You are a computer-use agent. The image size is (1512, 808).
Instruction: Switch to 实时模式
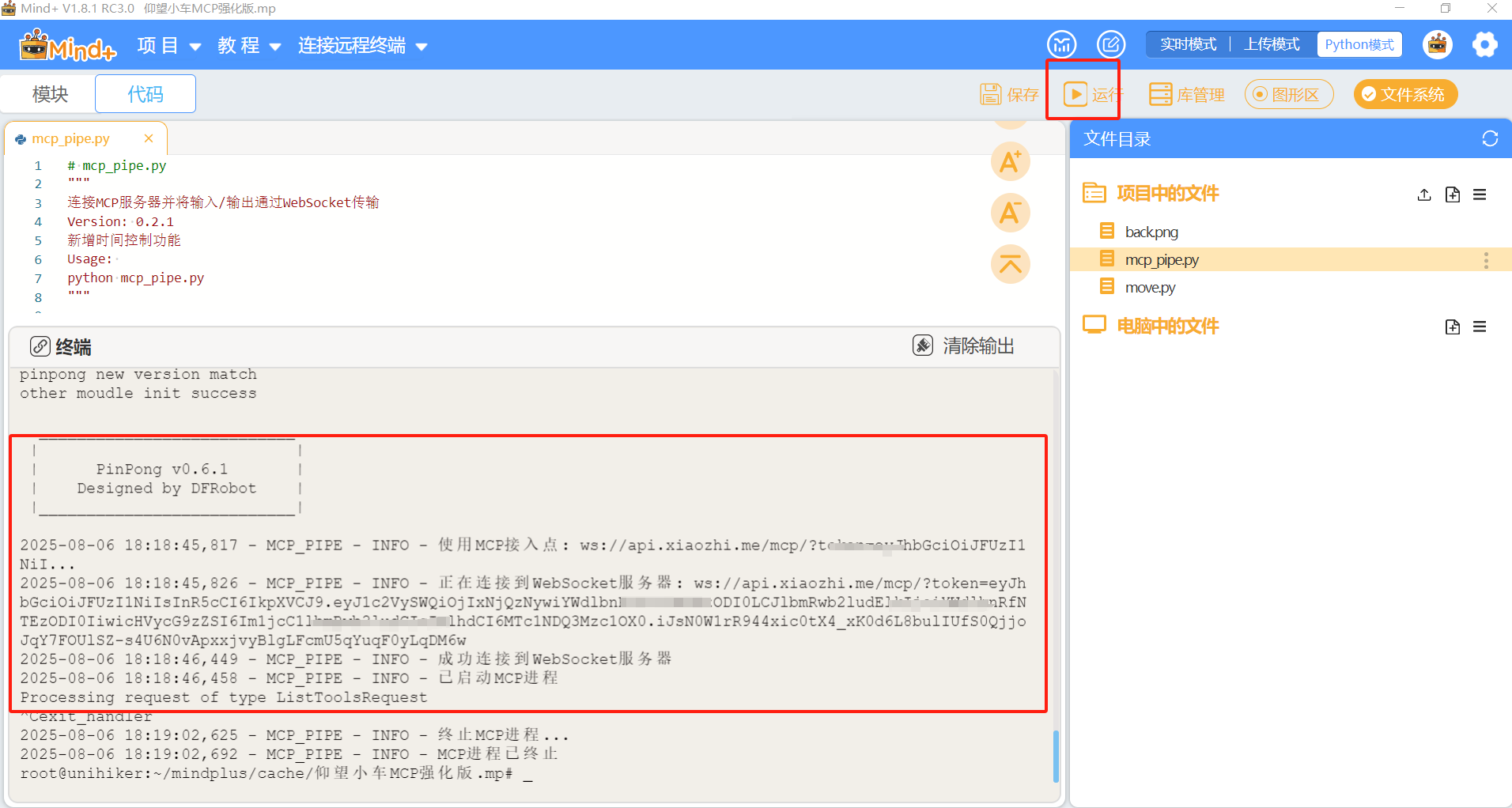(1188, 44)
